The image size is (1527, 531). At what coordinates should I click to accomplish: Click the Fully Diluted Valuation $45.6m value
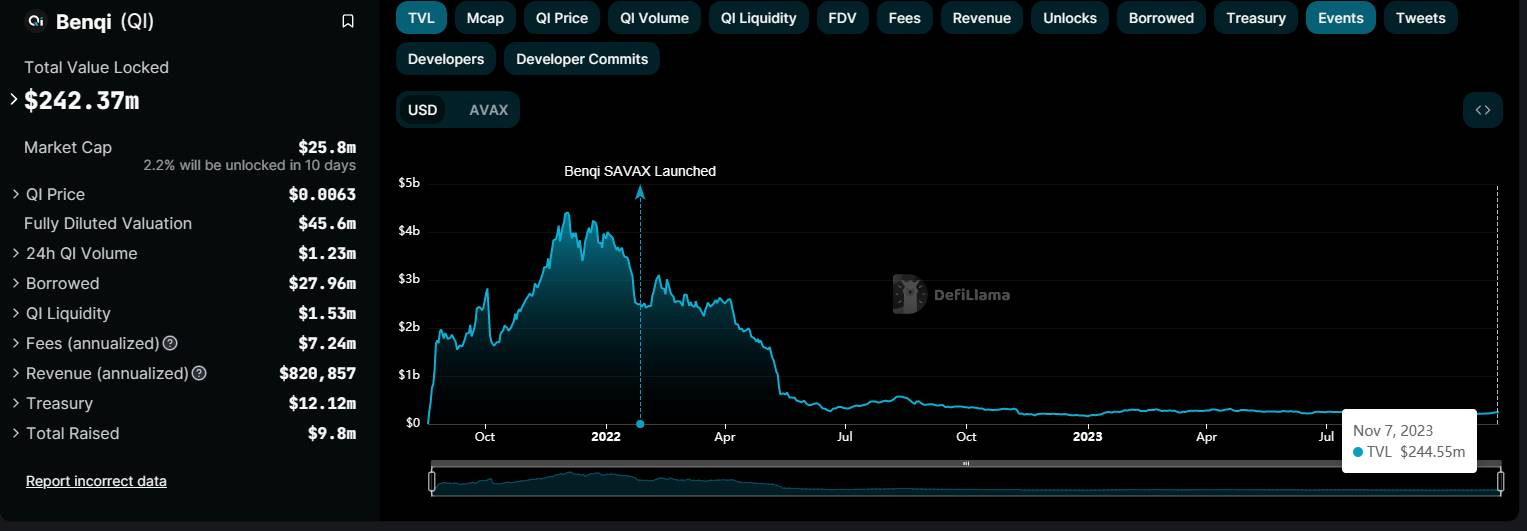(x=327, y=223)
